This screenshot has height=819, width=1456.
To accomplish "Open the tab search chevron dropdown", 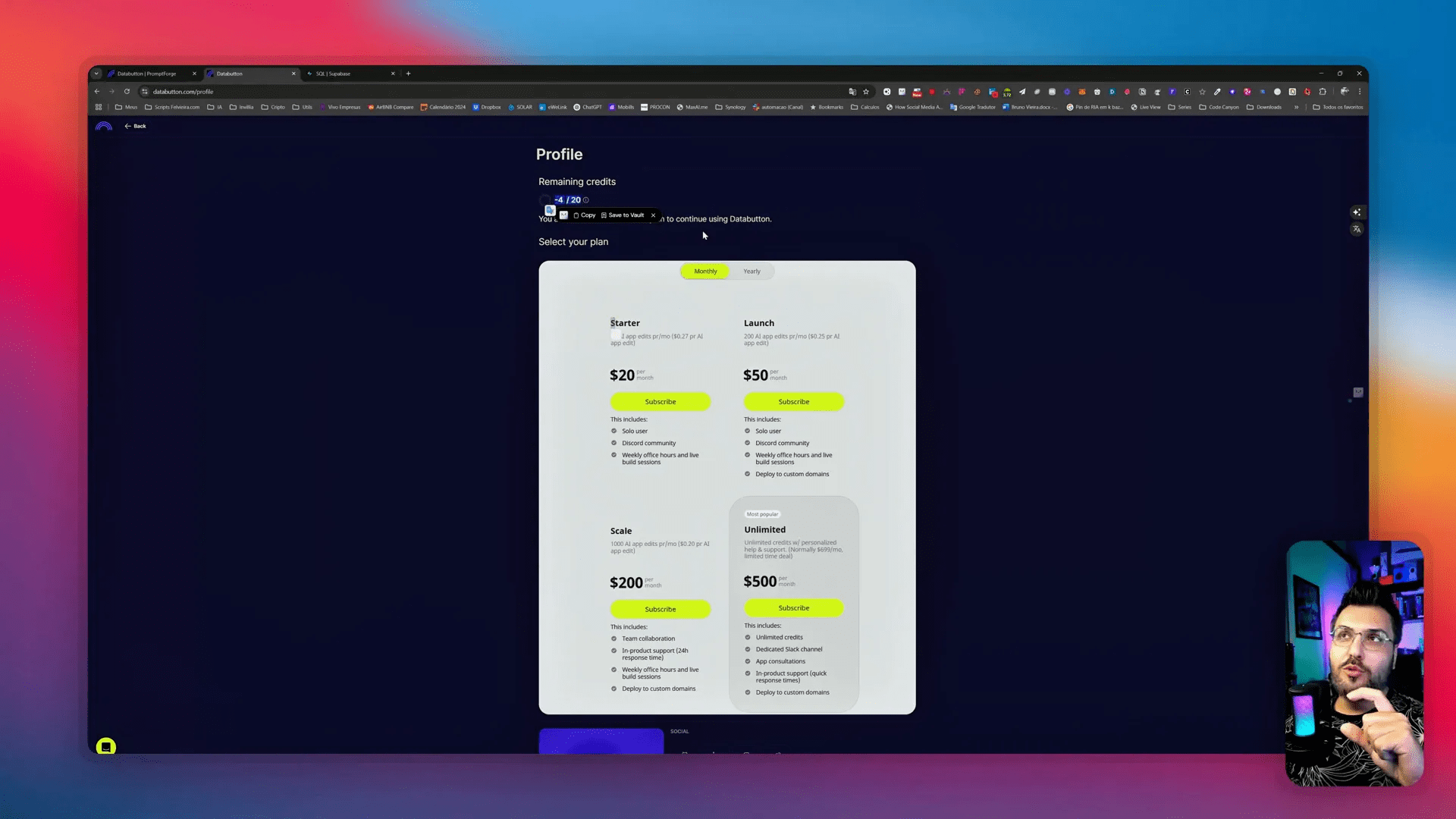I will 96,74.
